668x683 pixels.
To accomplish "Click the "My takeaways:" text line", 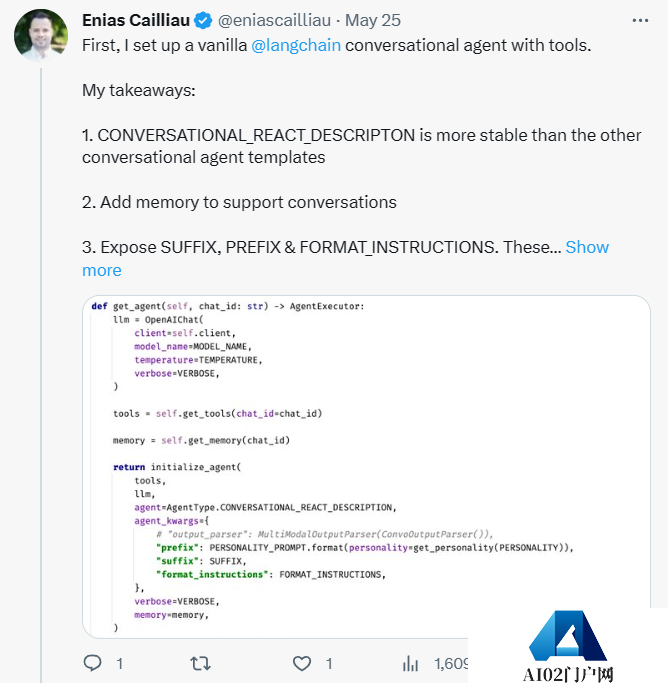I will click(139, 90).
